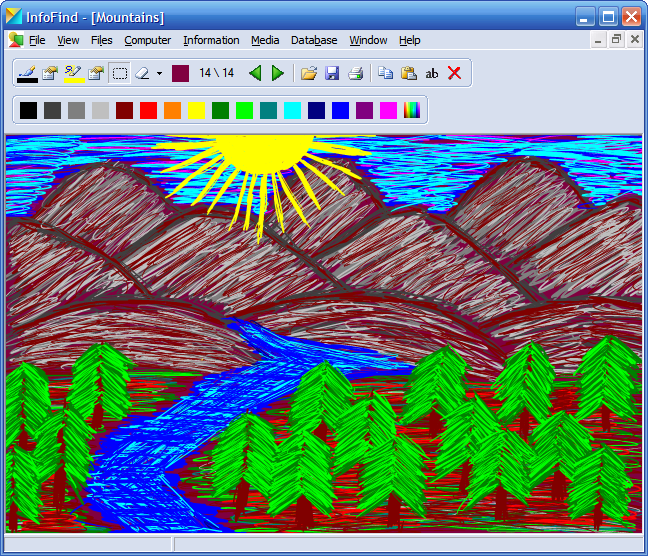Screen dimensions: 648x556
Task: Click the yellow sun in the drawing
Action: [264, 153]
